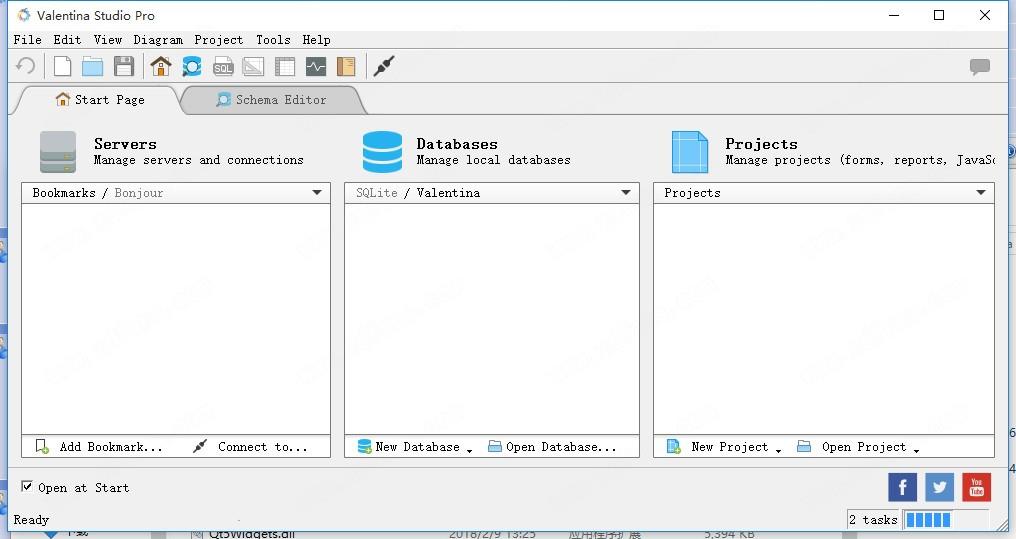This screenshot has height=539, width=1016.
Task: Click the Open Database... button
Action: 551,446
